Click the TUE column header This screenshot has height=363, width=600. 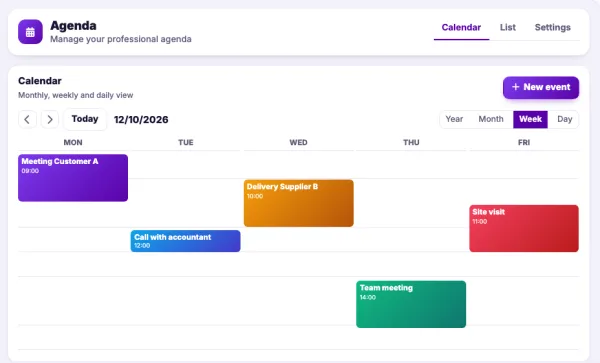(186, 143)
